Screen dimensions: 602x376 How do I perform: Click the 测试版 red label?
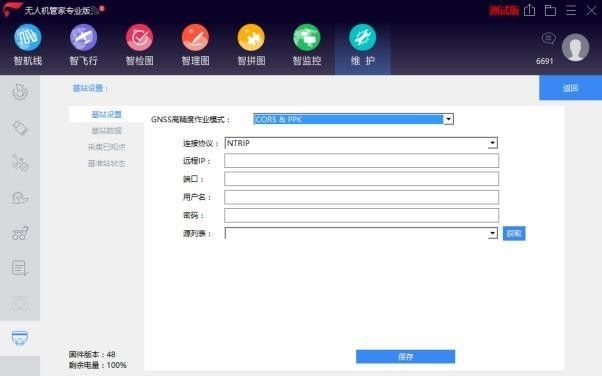tap(504, 10)
